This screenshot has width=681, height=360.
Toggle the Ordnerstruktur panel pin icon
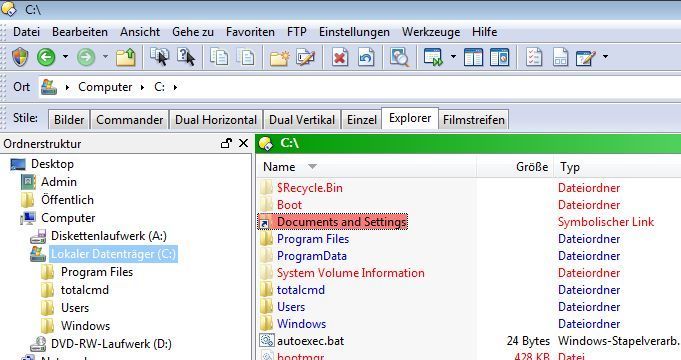coord(226,143)
